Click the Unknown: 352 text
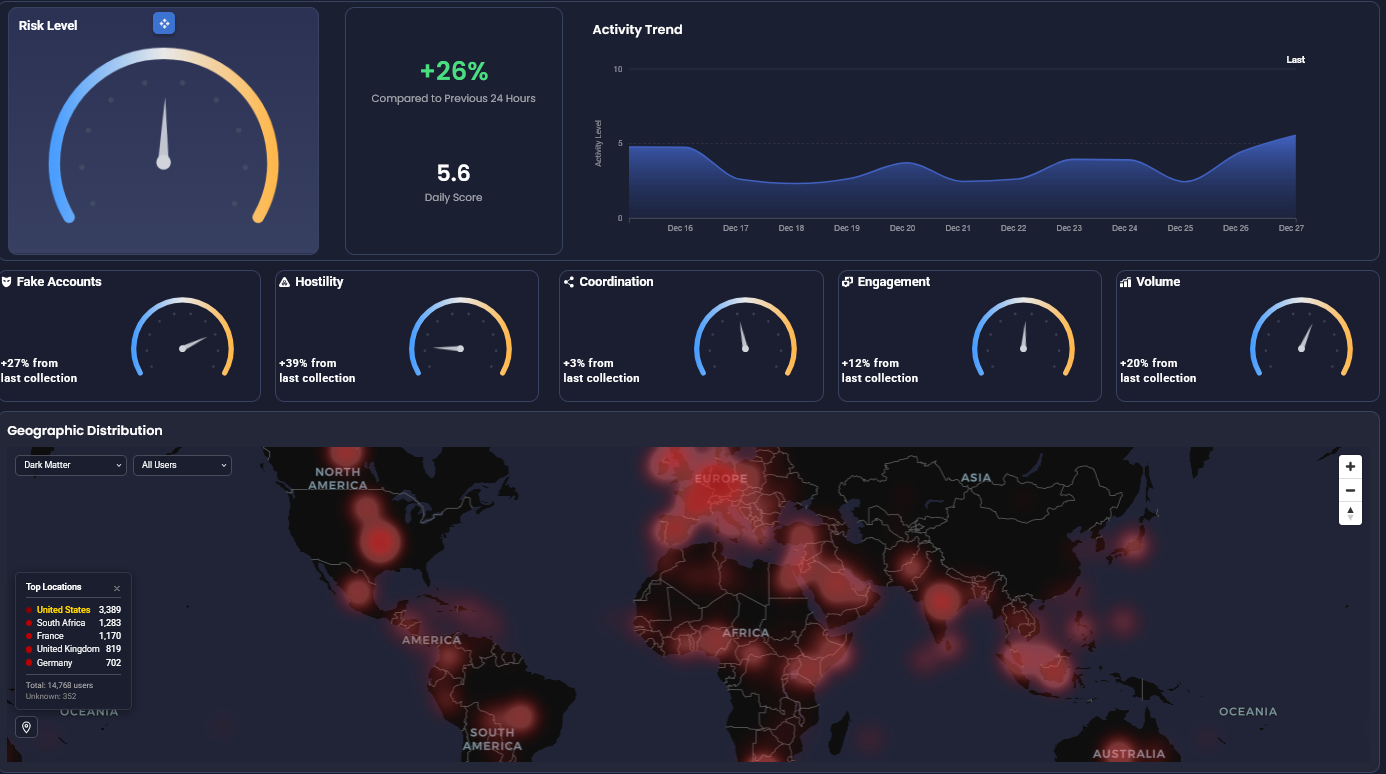Viewport: 1386px width, 774px height. [51, 696]
